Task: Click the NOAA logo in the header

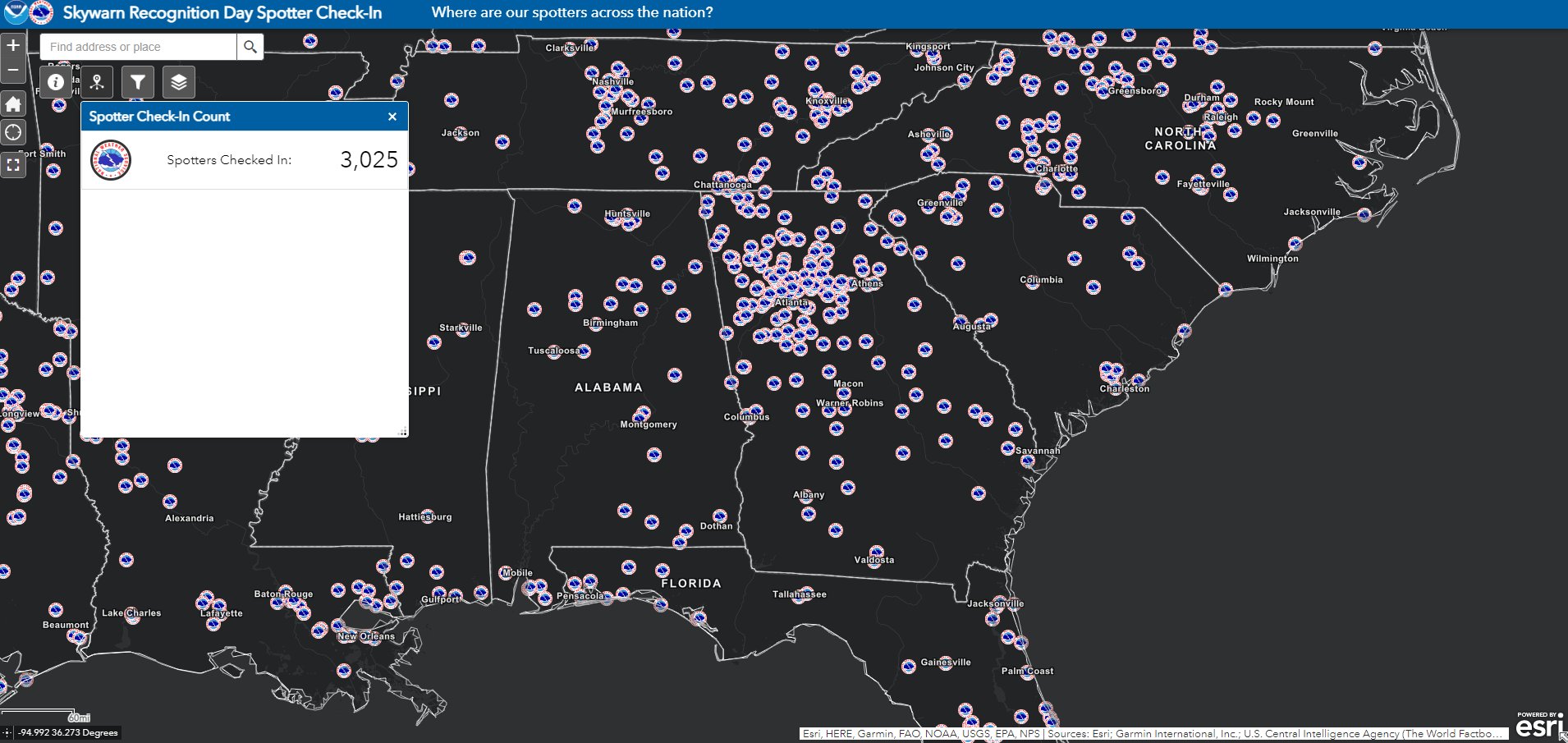Action: point(15,12)
